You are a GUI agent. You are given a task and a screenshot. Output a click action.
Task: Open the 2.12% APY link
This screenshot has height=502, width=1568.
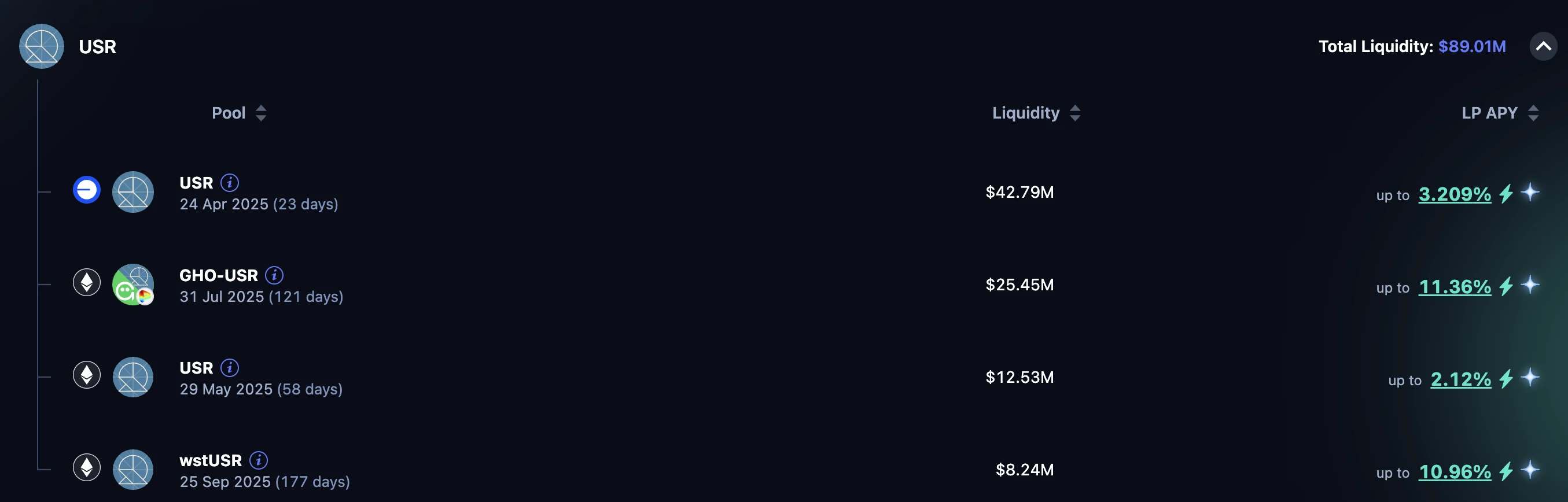(1460, 379)
